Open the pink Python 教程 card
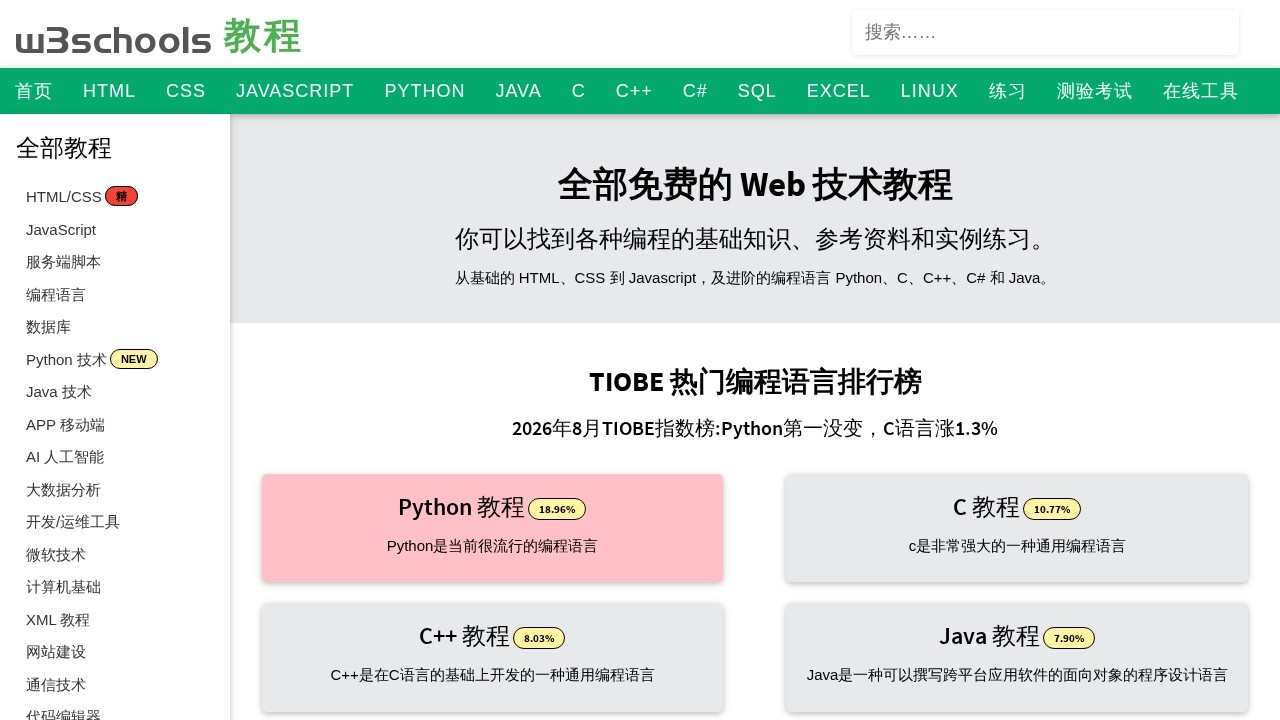 click(x=492, y=528)
